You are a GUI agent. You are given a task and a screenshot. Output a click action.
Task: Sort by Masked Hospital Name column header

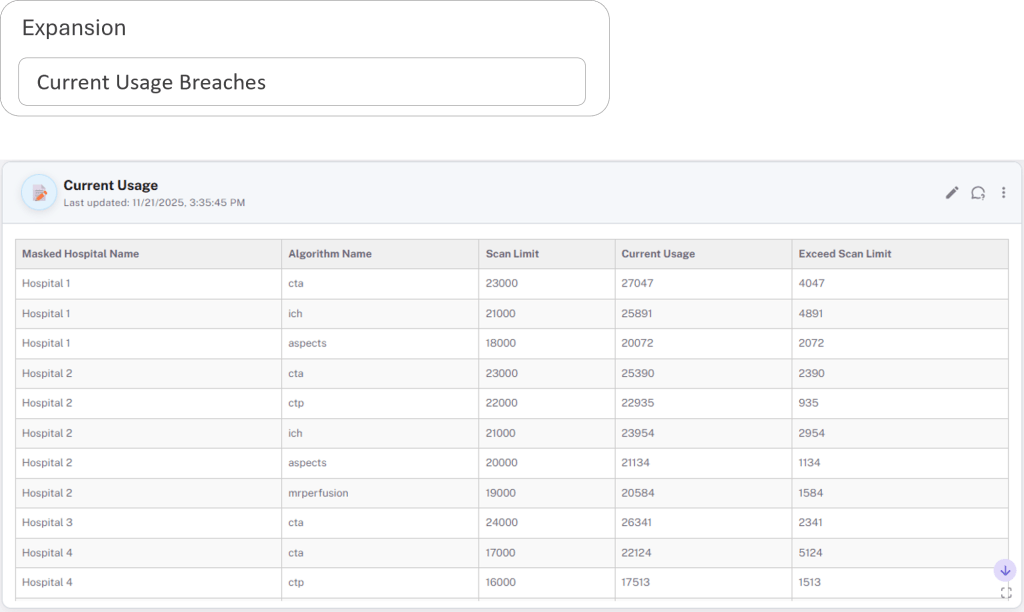click(x=80, y=254)
